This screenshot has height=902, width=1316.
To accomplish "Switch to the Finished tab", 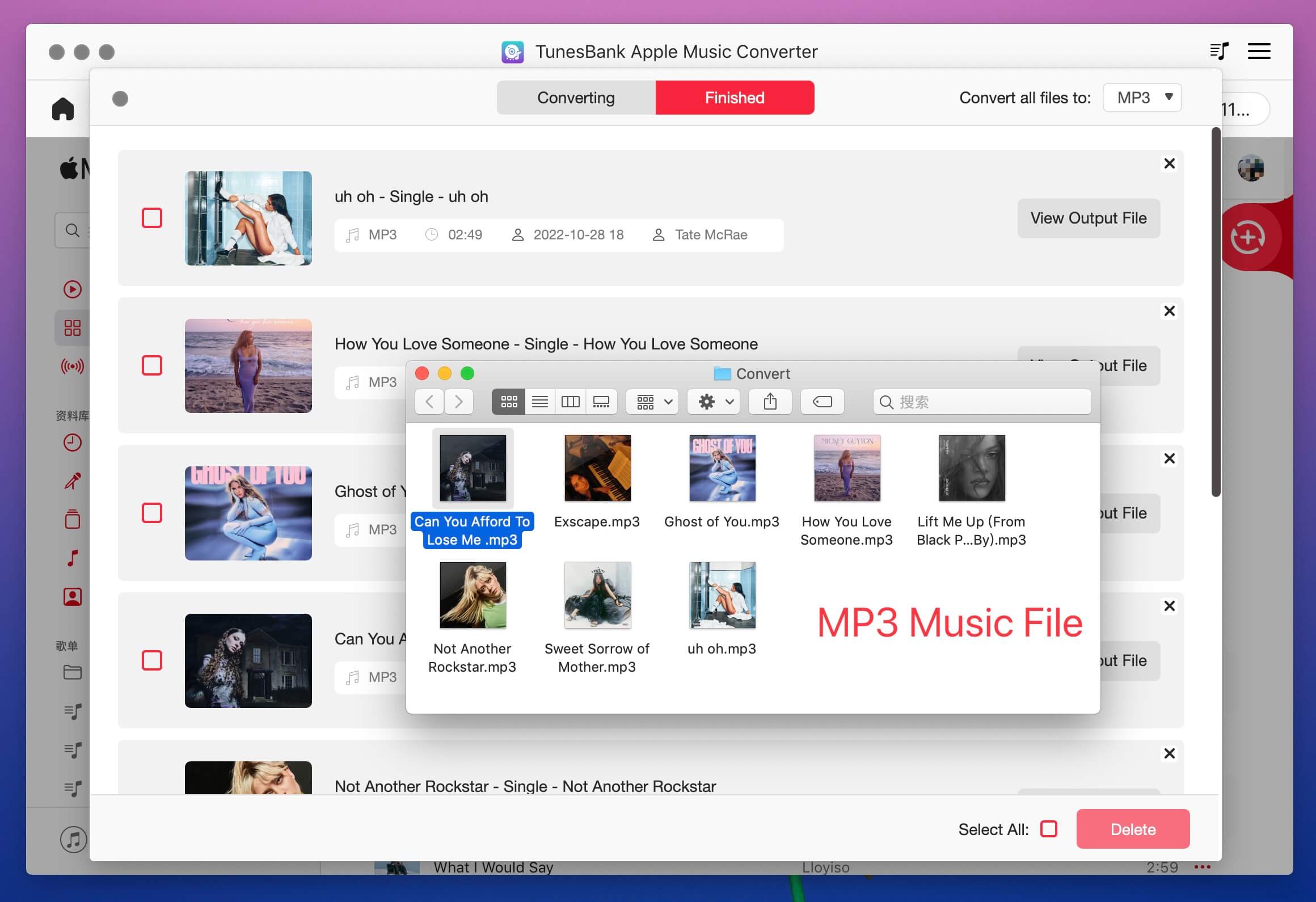I will (734, 97).
